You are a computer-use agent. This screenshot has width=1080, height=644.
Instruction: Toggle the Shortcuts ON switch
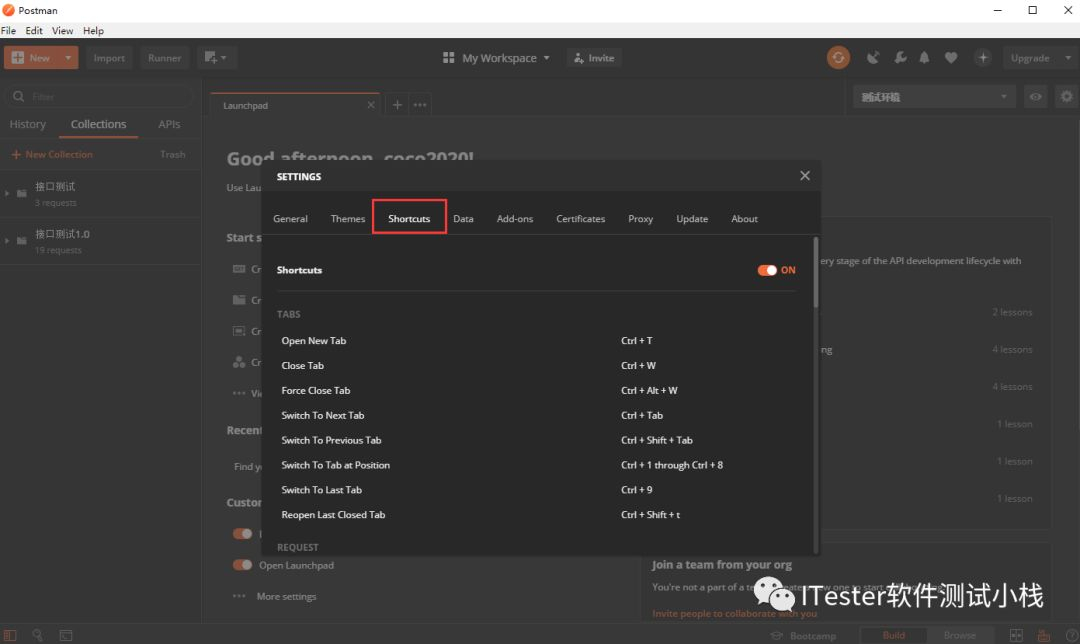coord(767,270)
